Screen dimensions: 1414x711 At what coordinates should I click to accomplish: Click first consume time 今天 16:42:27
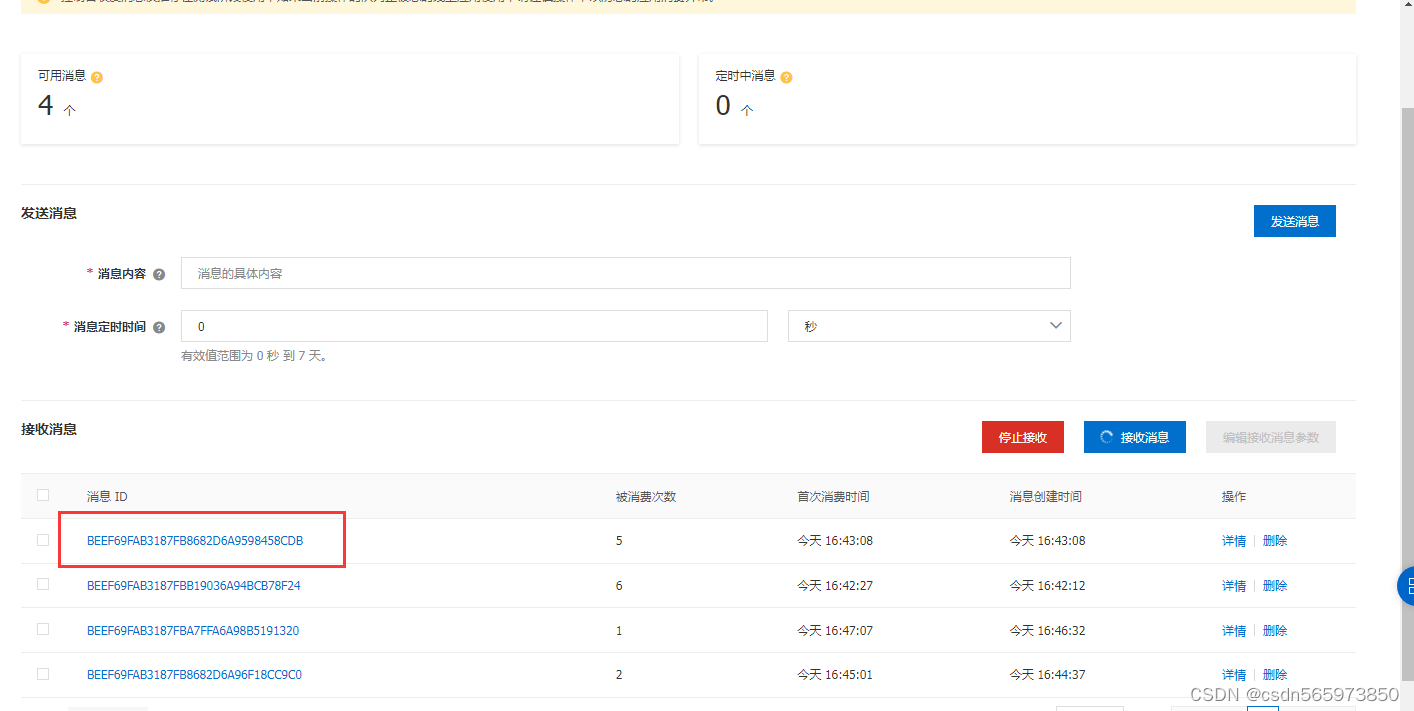click(835, 586)
